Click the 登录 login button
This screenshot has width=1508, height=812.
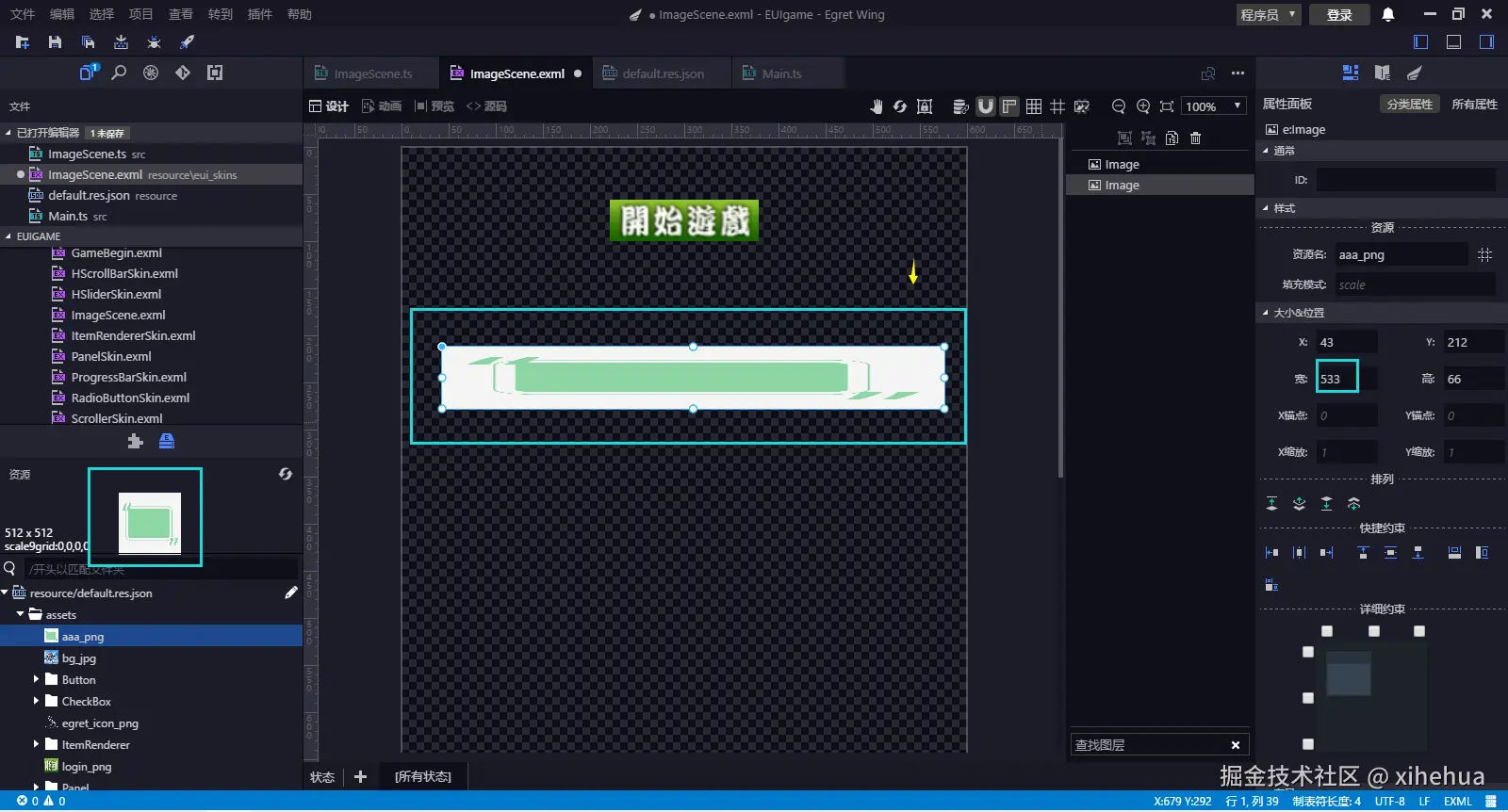click(x=1339, y=14)
